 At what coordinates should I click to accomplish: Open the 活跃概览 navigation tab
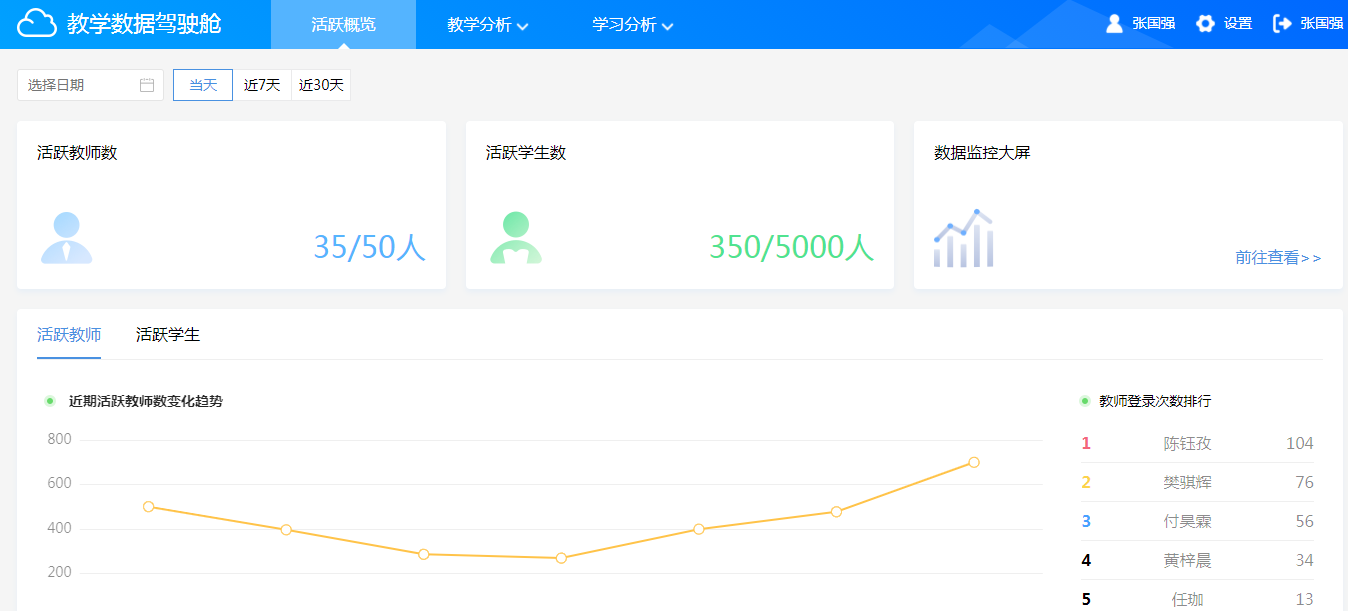[x=343, y=25]
